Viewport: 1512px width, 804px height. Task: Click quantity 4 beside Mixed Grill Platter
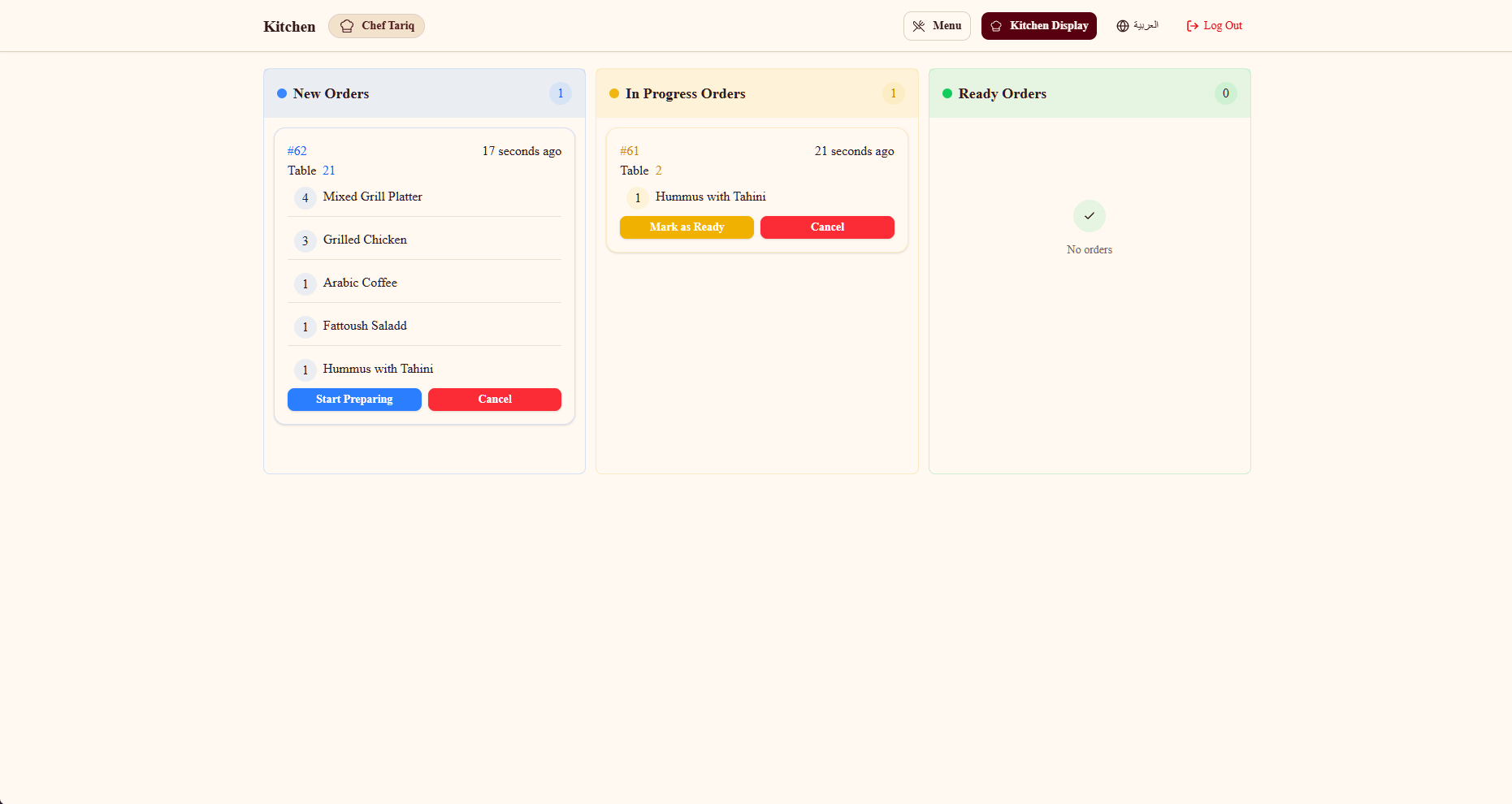pos(305,198)
